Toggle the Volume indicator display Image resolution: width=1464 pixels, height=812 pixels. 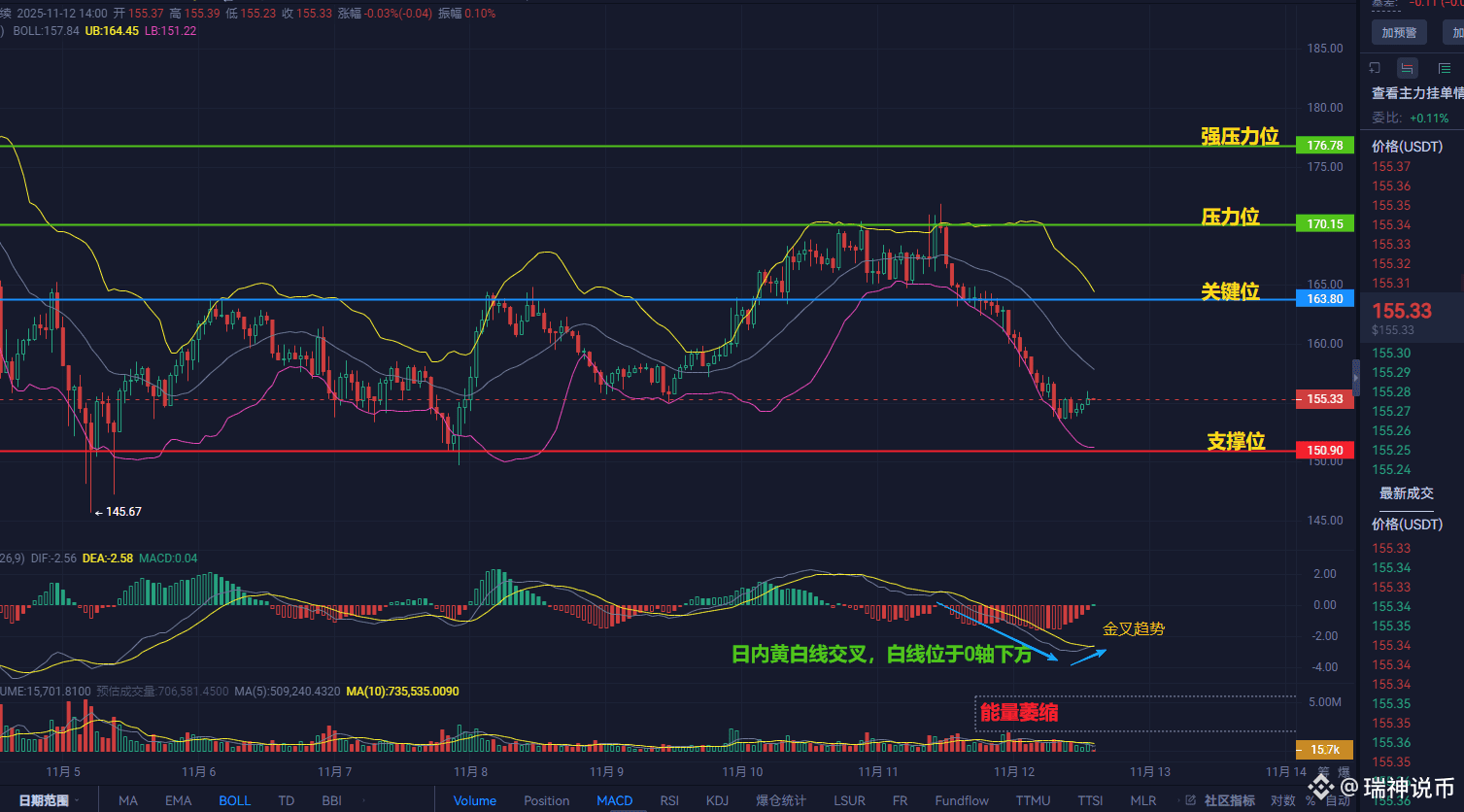(x=475, y=800)
